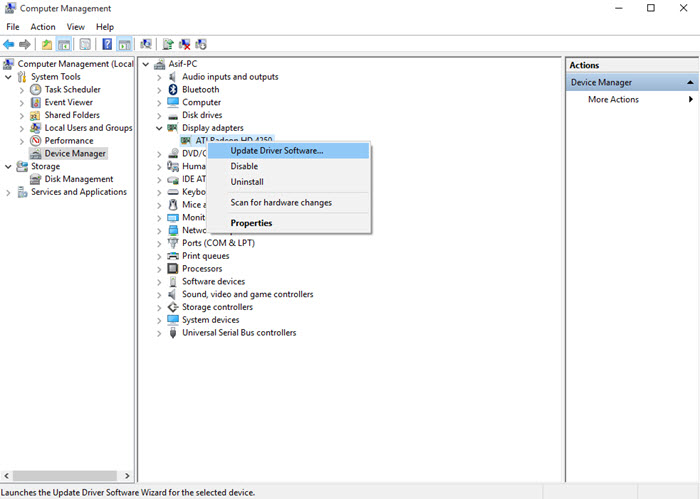Toggle the Show/Hide Action Pane toolbar icon
Screen dimensions: 700x499
click(x=124, y=44)
